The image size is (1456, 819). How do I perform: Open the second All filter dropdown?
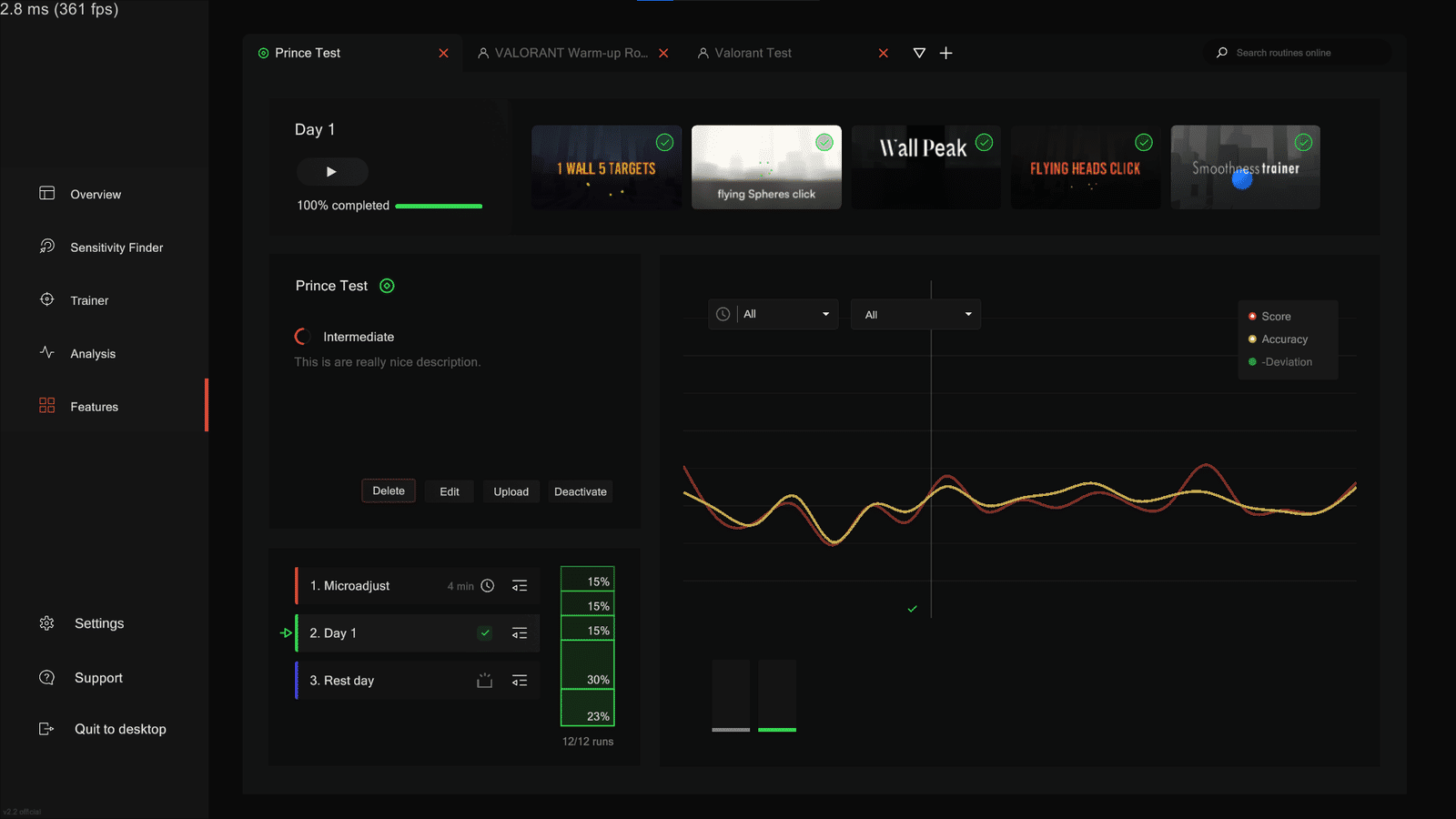point(915,314)
